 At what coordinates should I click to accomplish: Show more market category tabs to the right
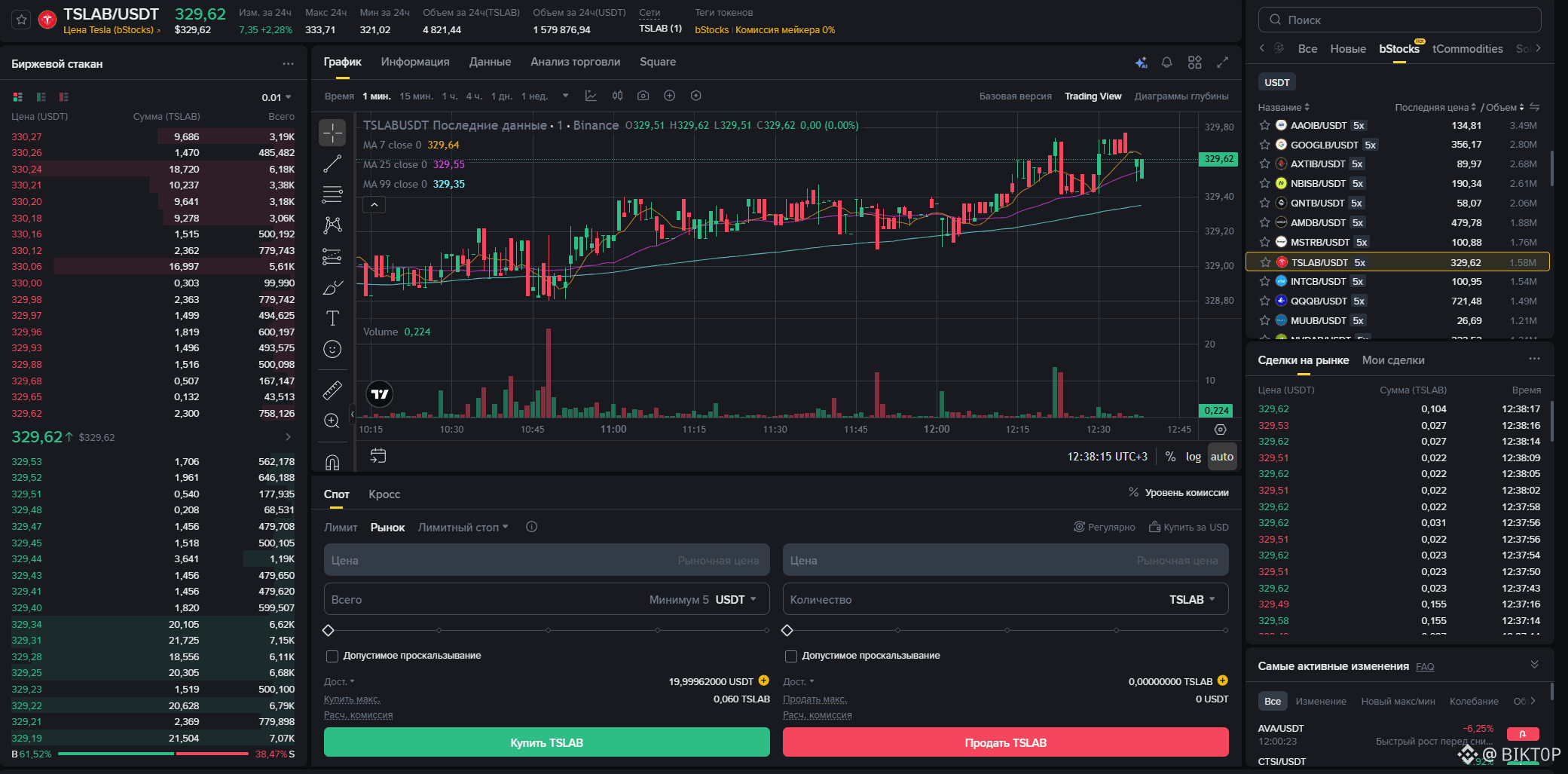pos(1538,48)
